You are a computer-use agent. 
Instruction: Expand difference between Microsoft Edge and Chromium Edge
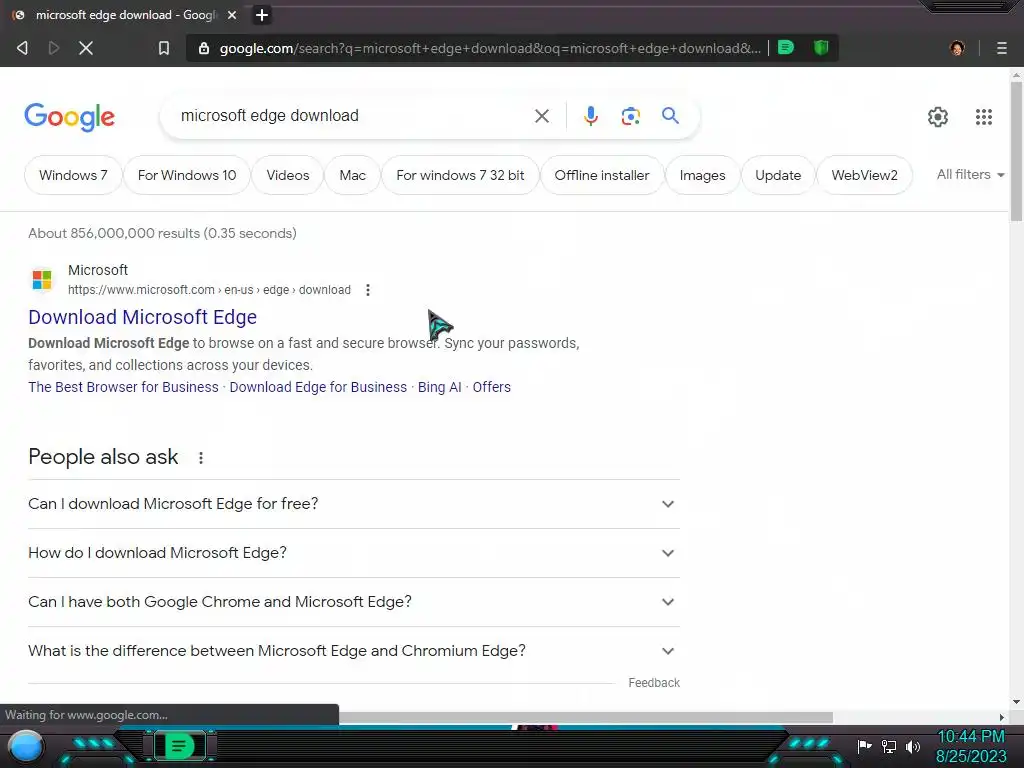[x=354, y=651]
